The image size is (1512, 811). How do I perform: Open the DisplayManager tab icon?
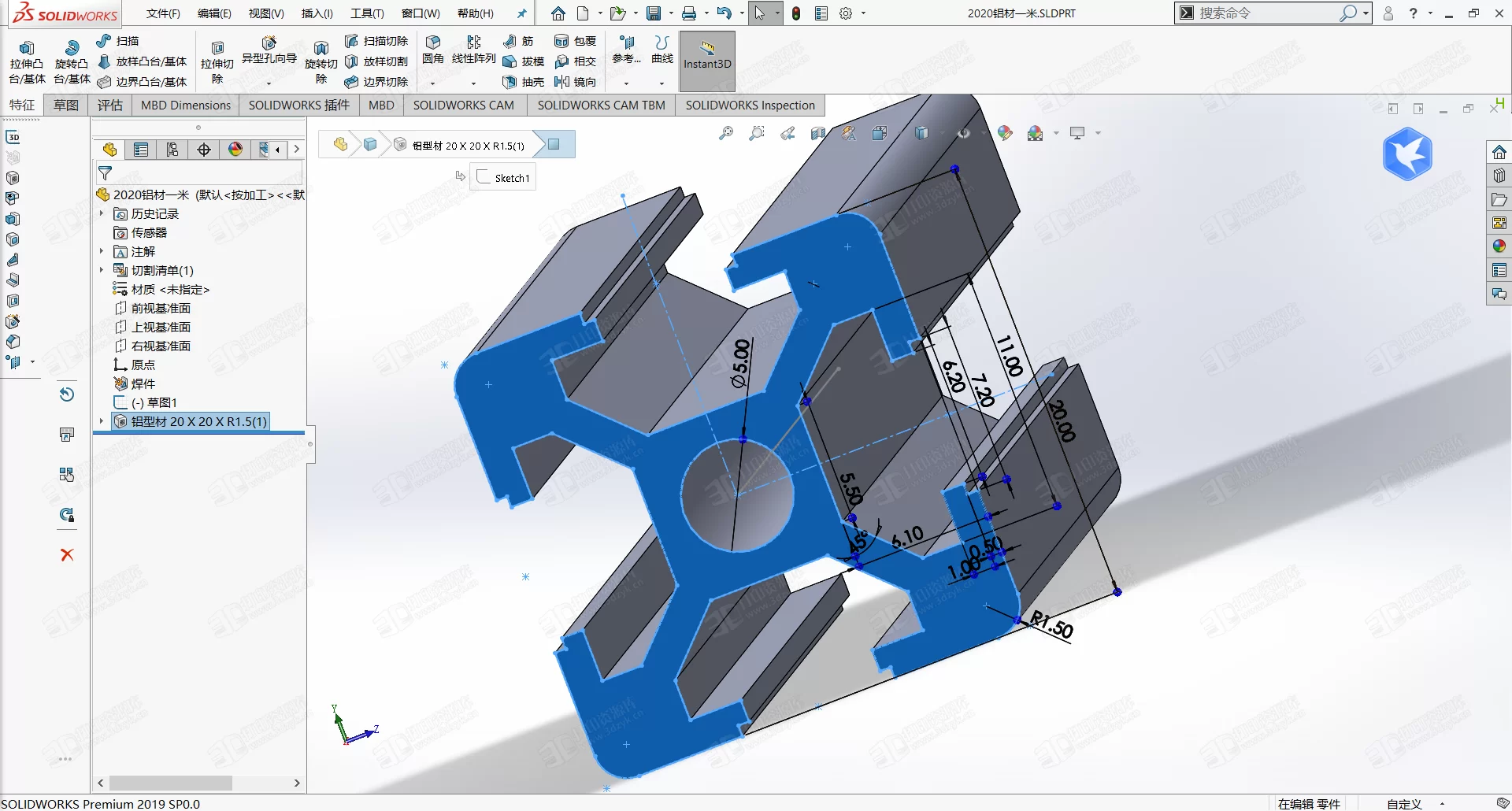tap(235, 150)
